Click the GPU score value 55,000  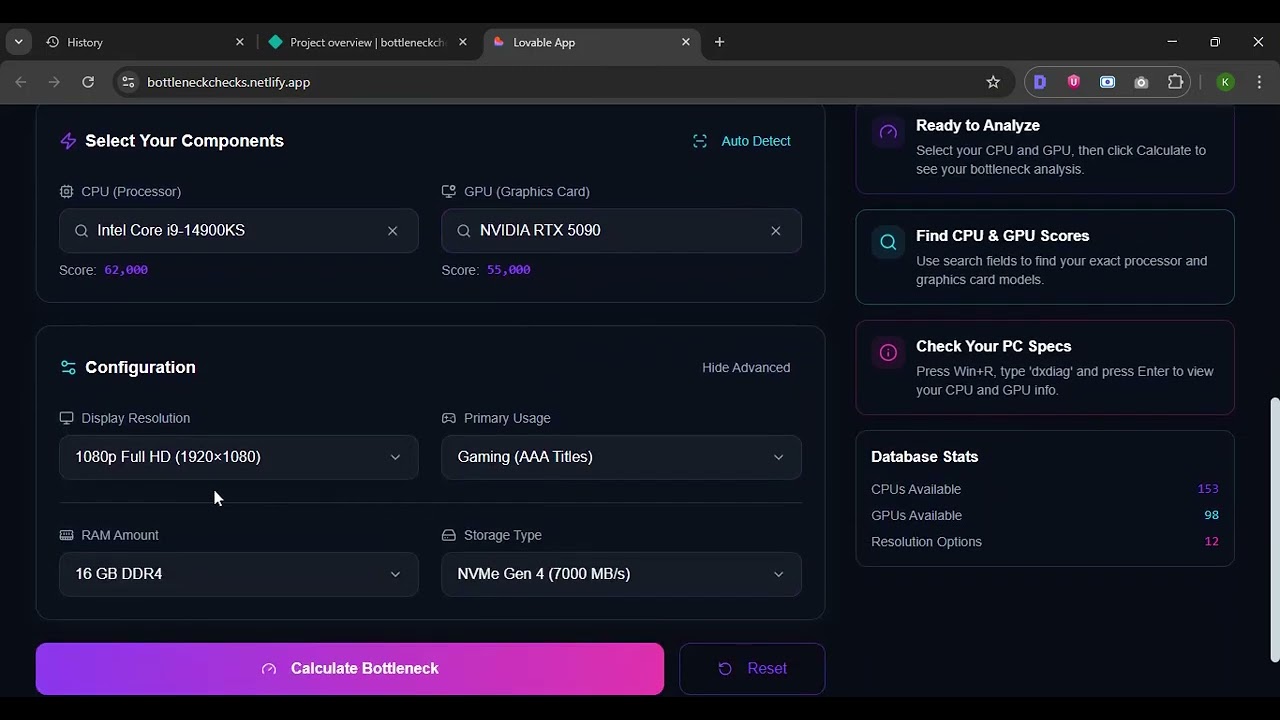509,270
